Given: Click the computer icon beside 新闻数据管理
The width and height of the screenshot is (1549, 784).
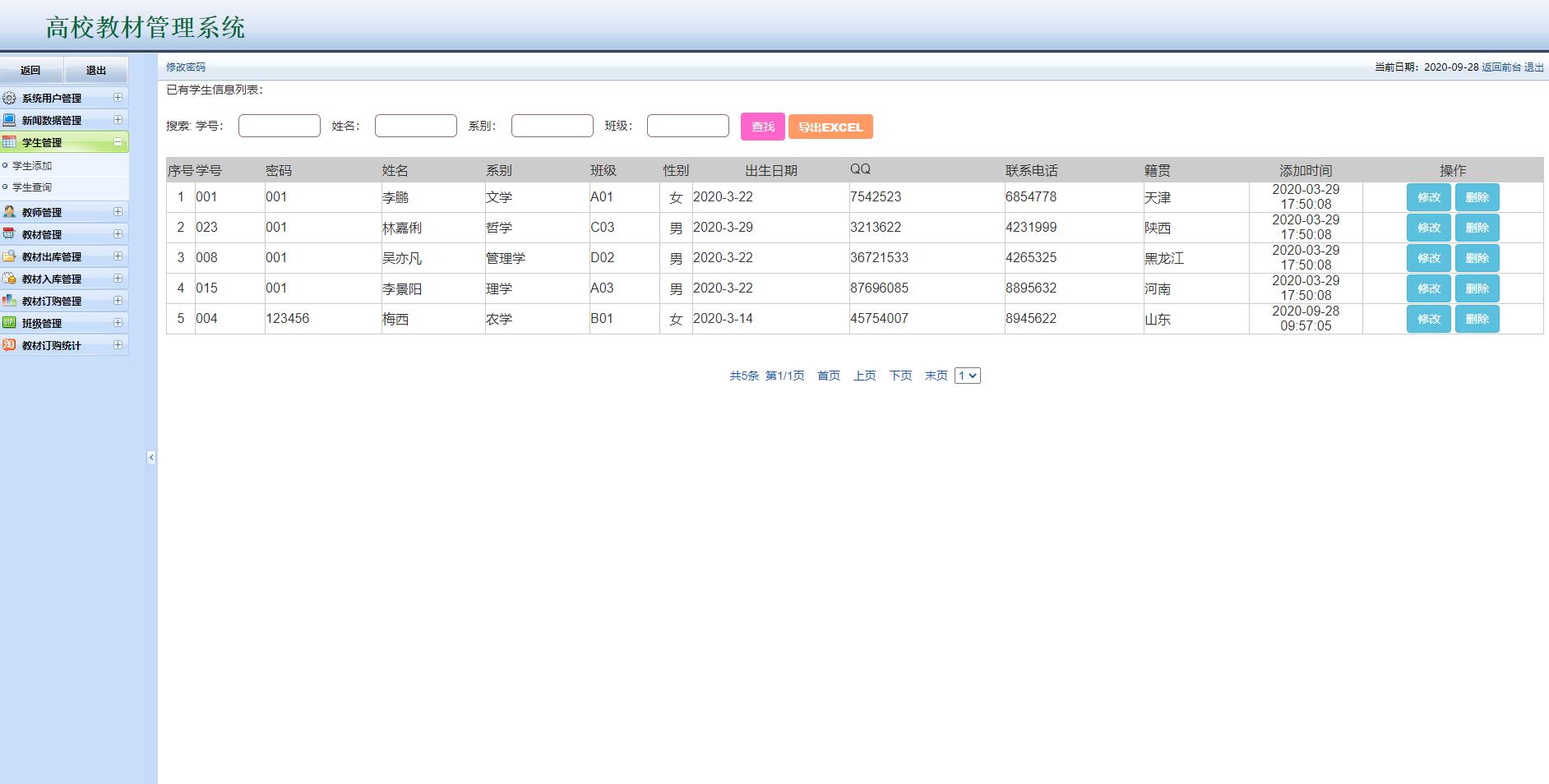Looking at the screenshot, I should tap(9, 120).
